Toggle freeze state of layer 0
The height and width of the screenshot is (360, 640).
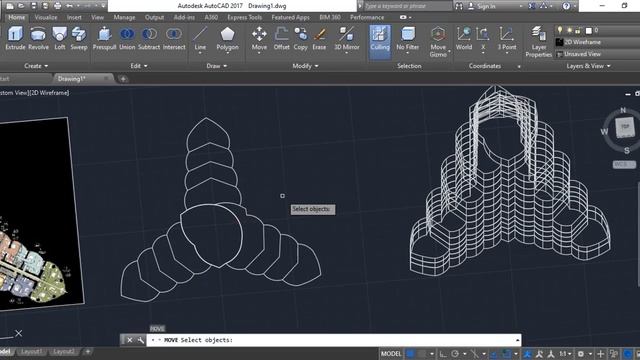click(569, 30)
